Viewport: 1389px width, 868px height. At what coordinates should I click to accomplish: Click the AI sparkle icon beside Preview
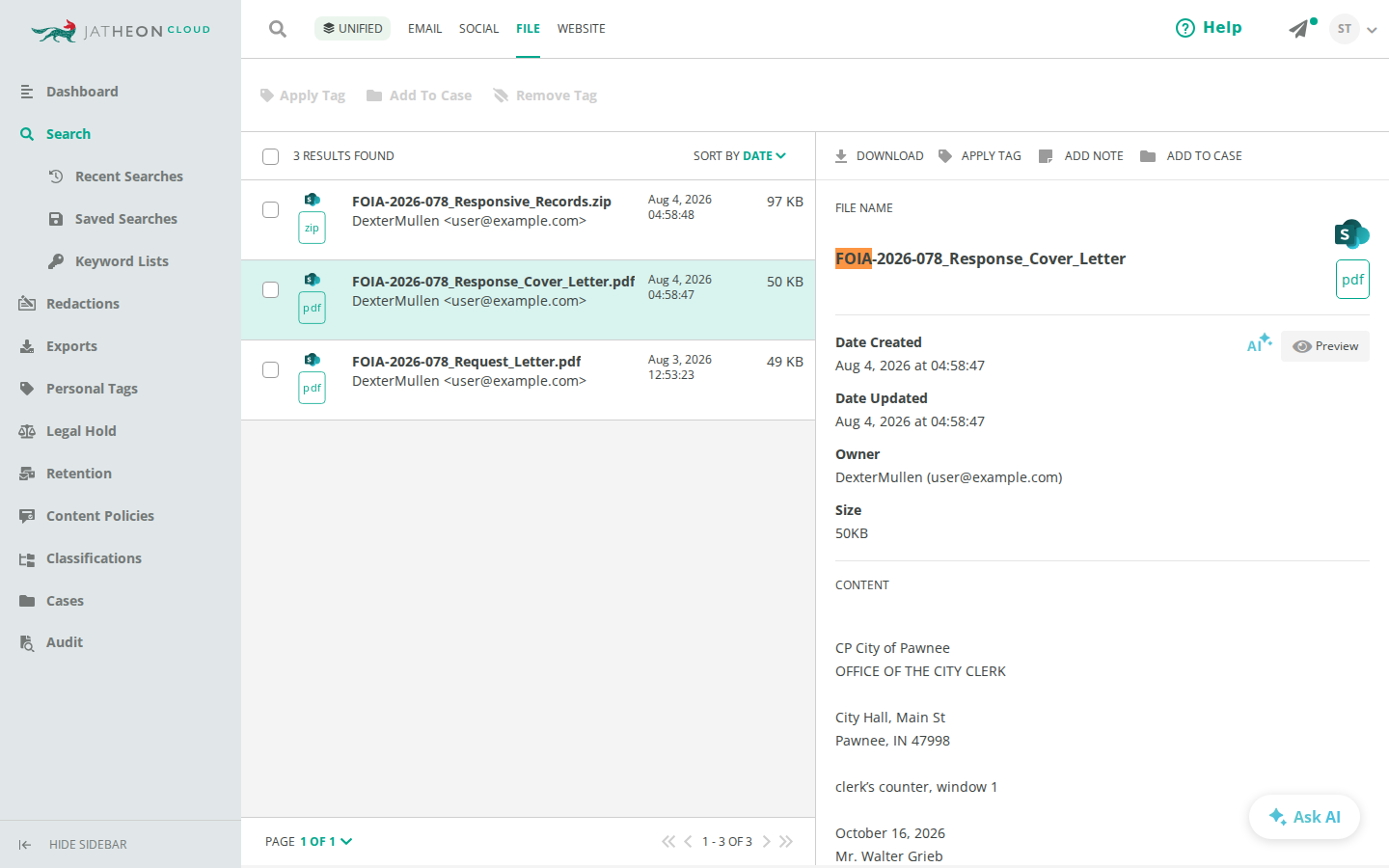[1259, 343]
